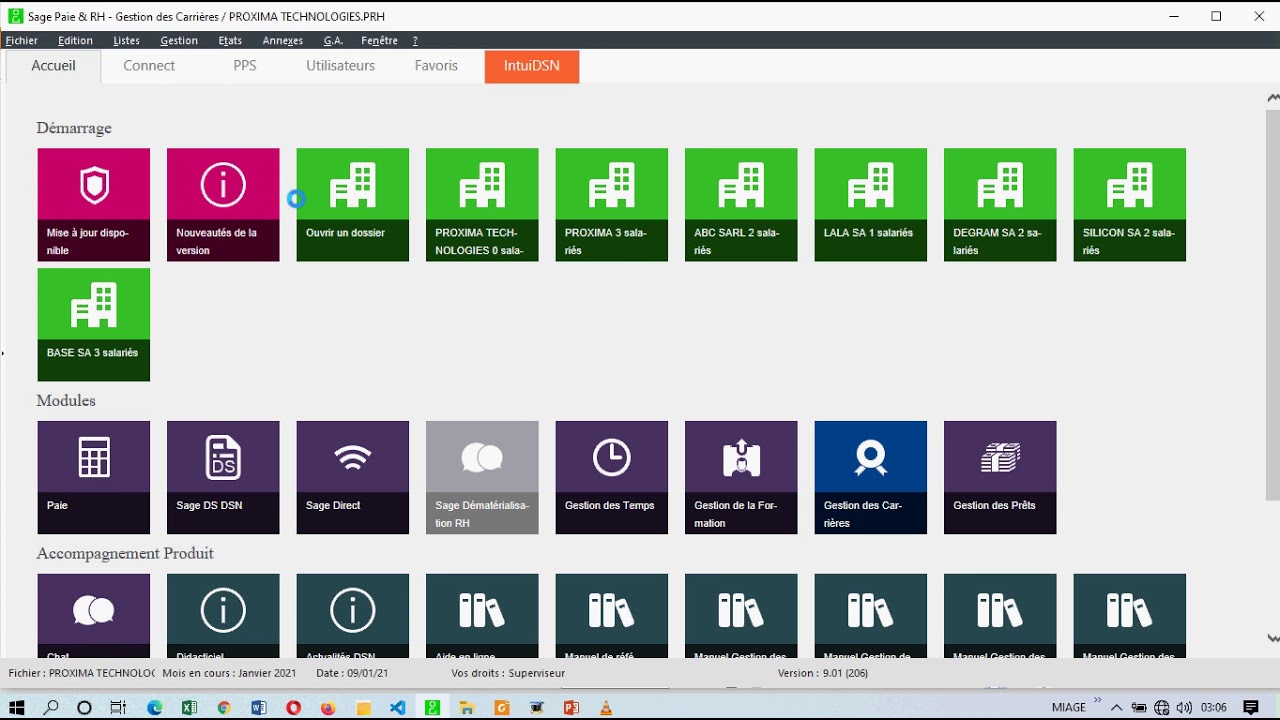1280x720 pixels.
Task: Open the SILICON SA 2 salariés tile
Action: 1130,205
